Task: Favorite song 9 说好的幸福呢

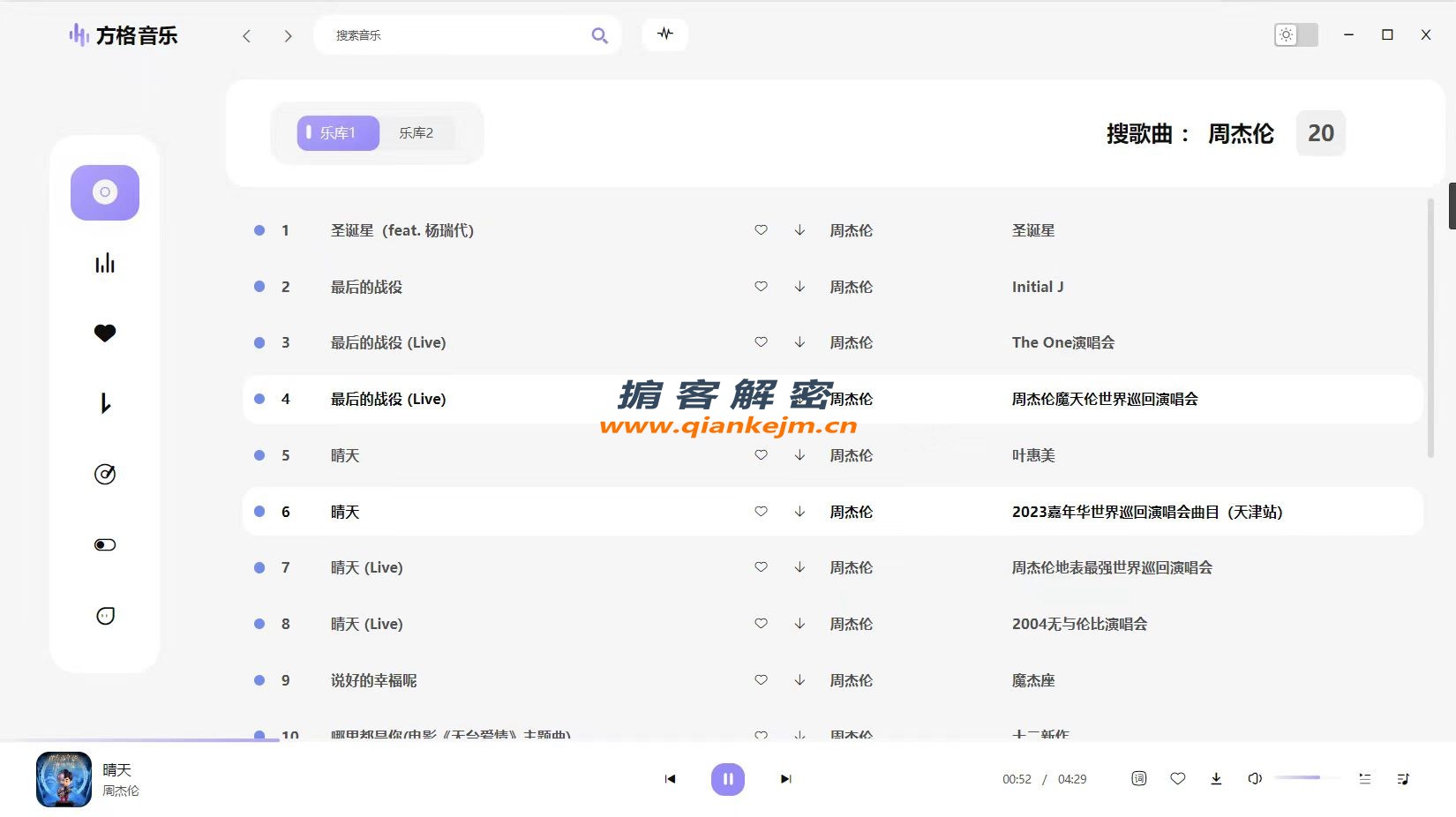Action: pyautogui.click(x=761, y=680)
